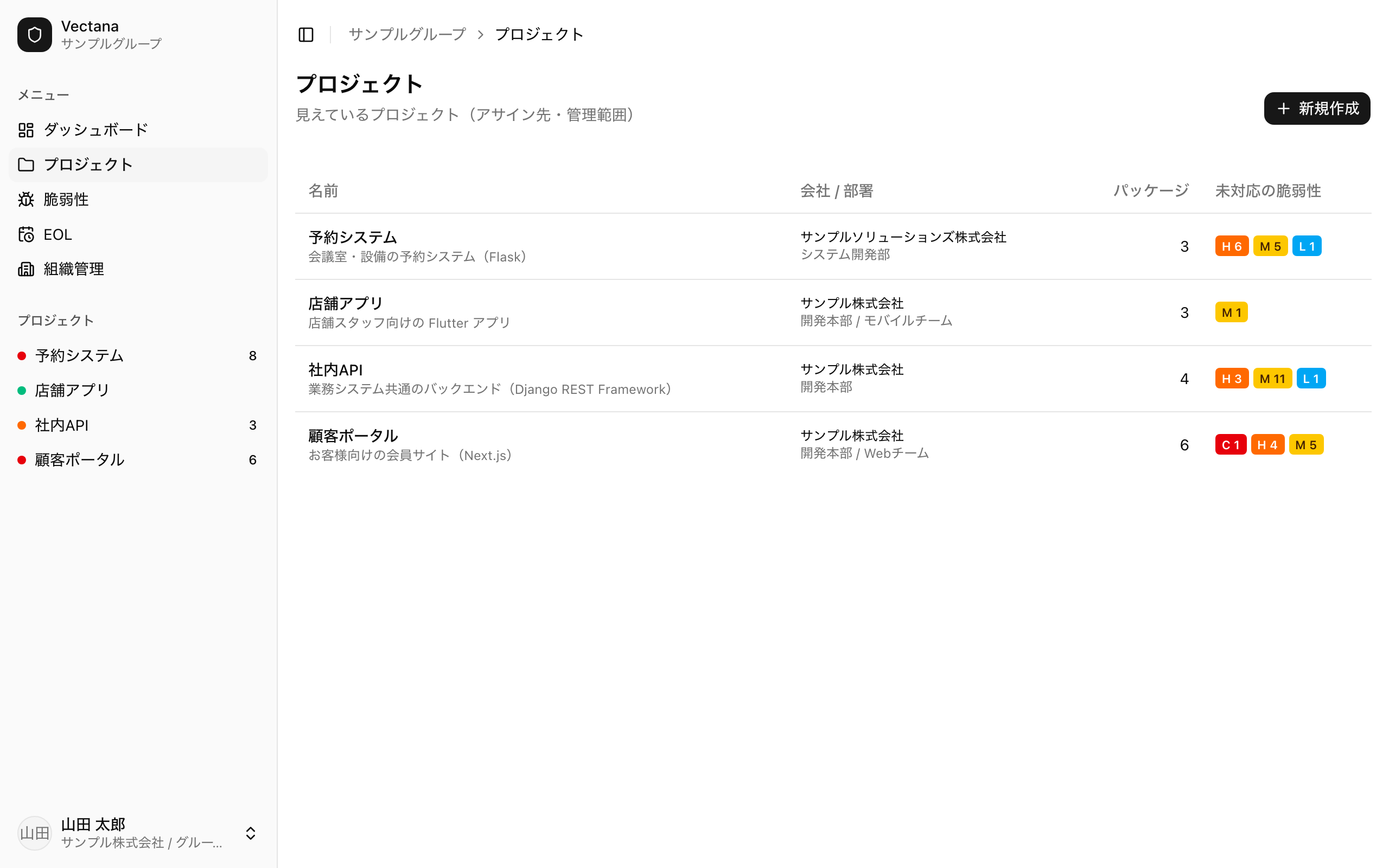Click red status dot beside 顧客ポータル
The height and width of the screenshot is (868, 1389).
point(22,460)
